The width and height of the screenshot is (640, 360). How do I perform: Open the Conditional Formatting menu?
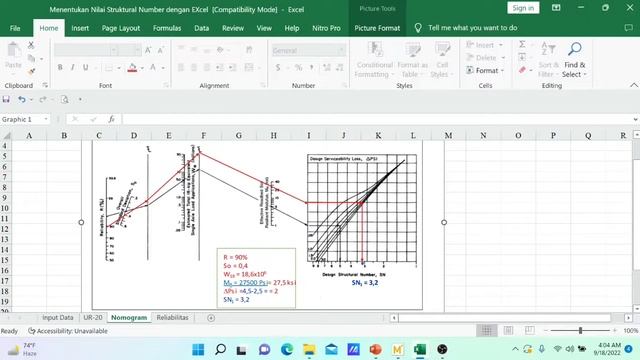tap(374, 60)
